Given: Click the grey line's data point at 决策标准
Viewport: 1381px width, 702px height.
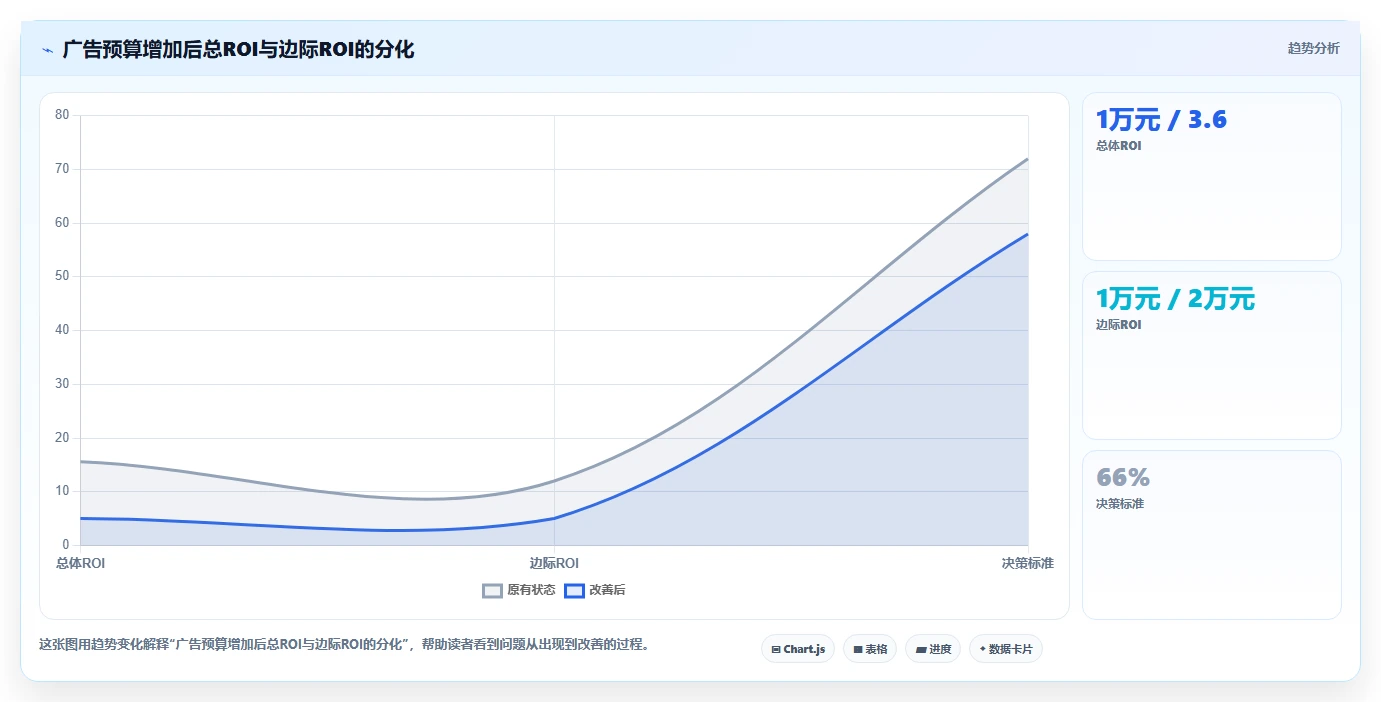Looking at the screenshot, I should pos(1028,158).
